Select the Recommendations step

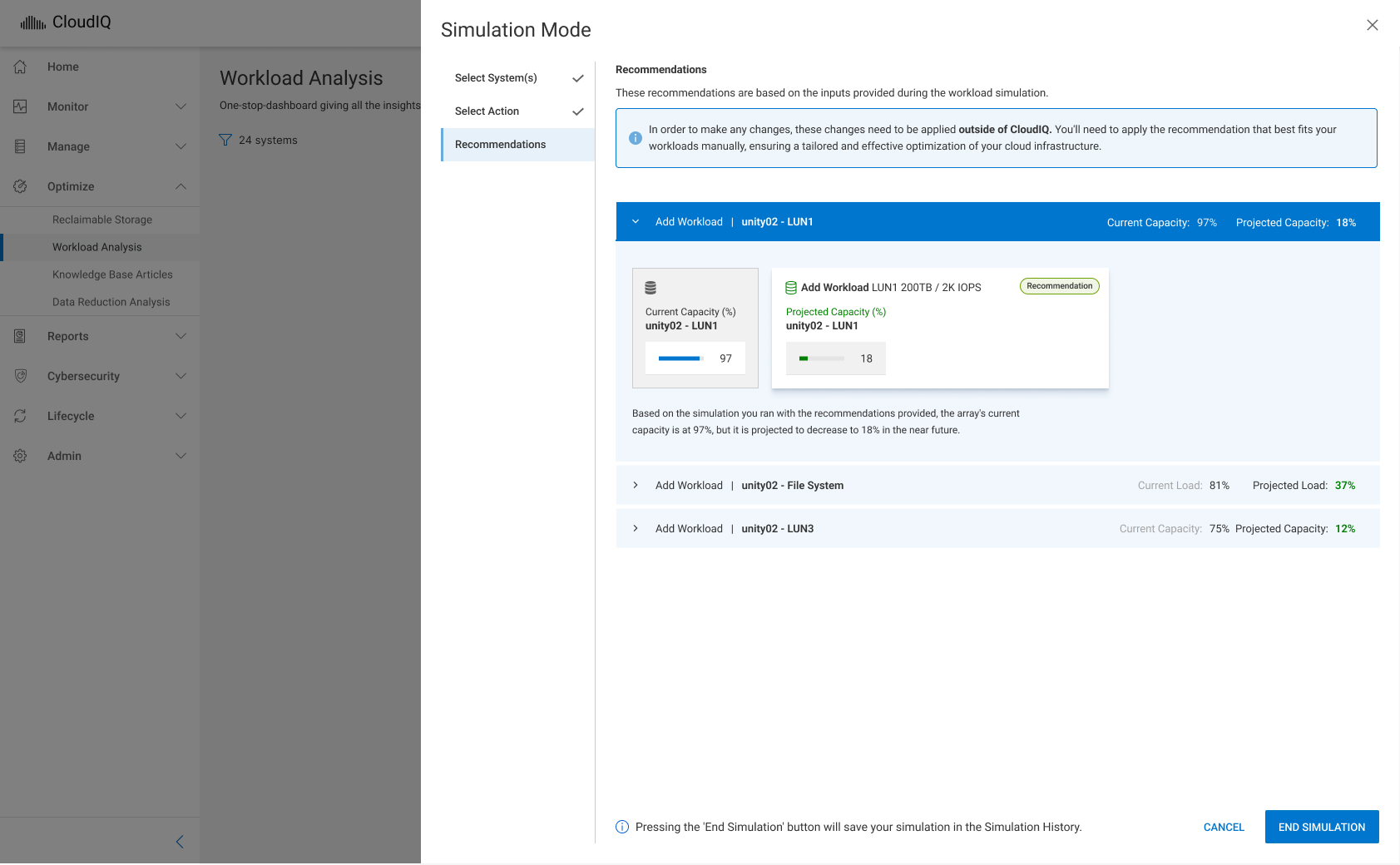[517, 145]
